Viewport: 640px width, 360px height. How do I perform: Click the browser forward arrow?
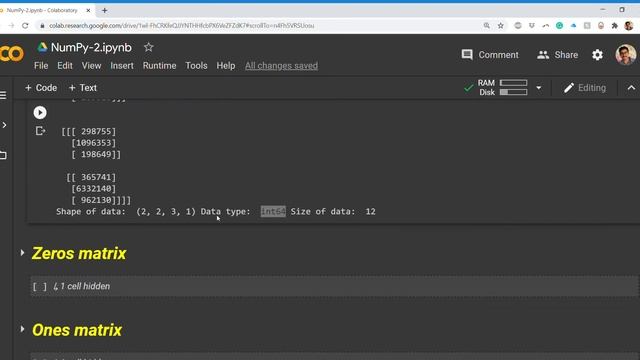[11, 26]
